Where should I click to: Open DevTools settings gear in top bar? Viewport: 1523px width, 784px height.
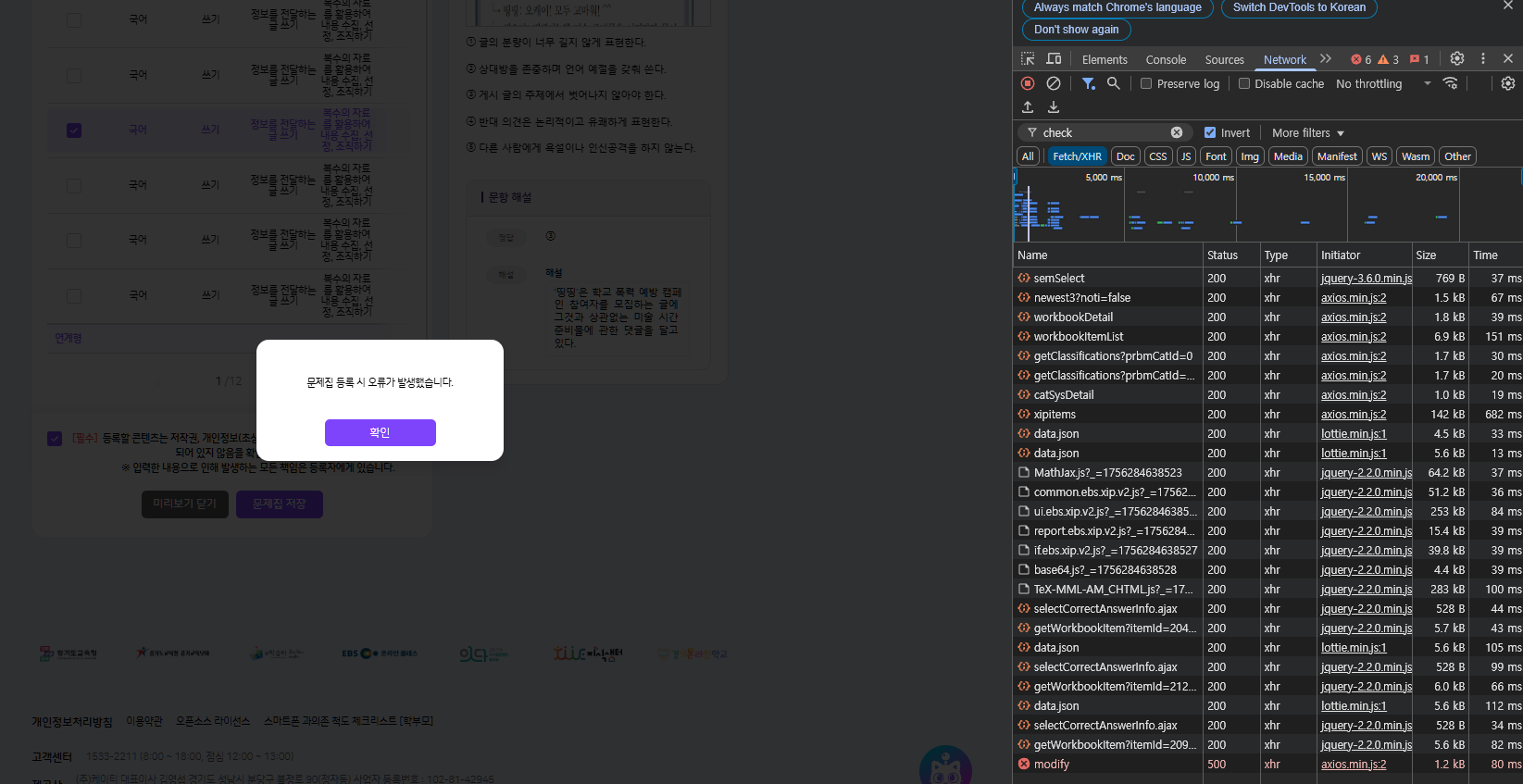coord(1457,58)
